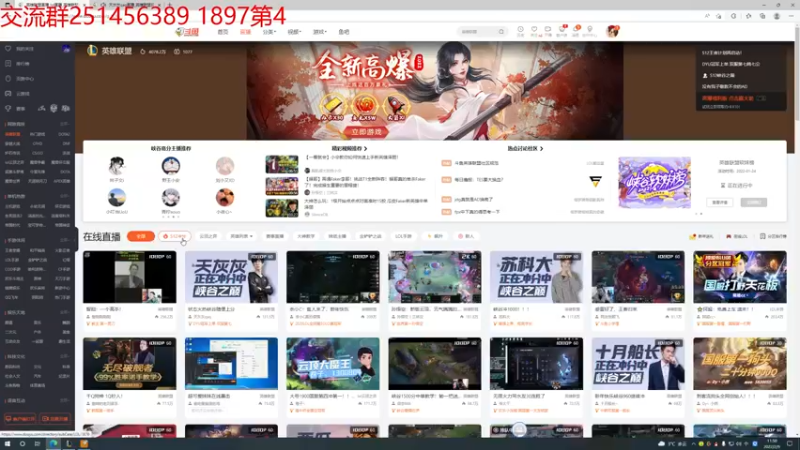Viewport: 800px width, 450px height.
Task: Open the '国服第一狗头' stream thumbnail
Action: coord(740,364)
